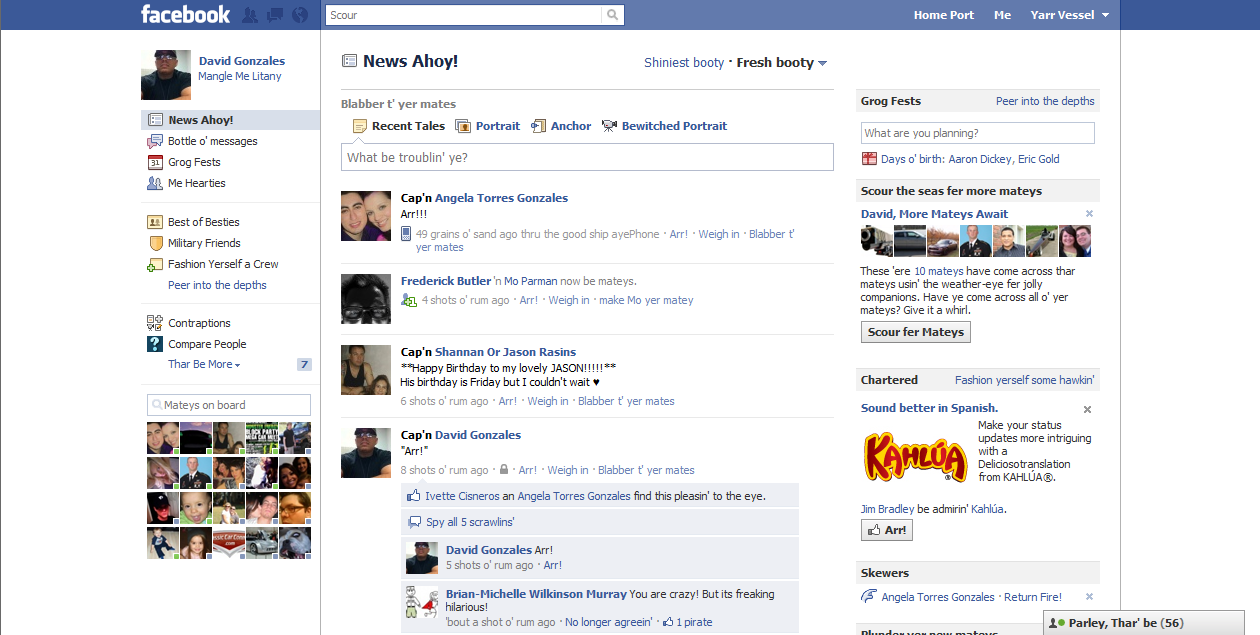The height and width of the screenshot is (635, 1260).
Task: Click the search magnifier icon
Action: pos(611,15)
